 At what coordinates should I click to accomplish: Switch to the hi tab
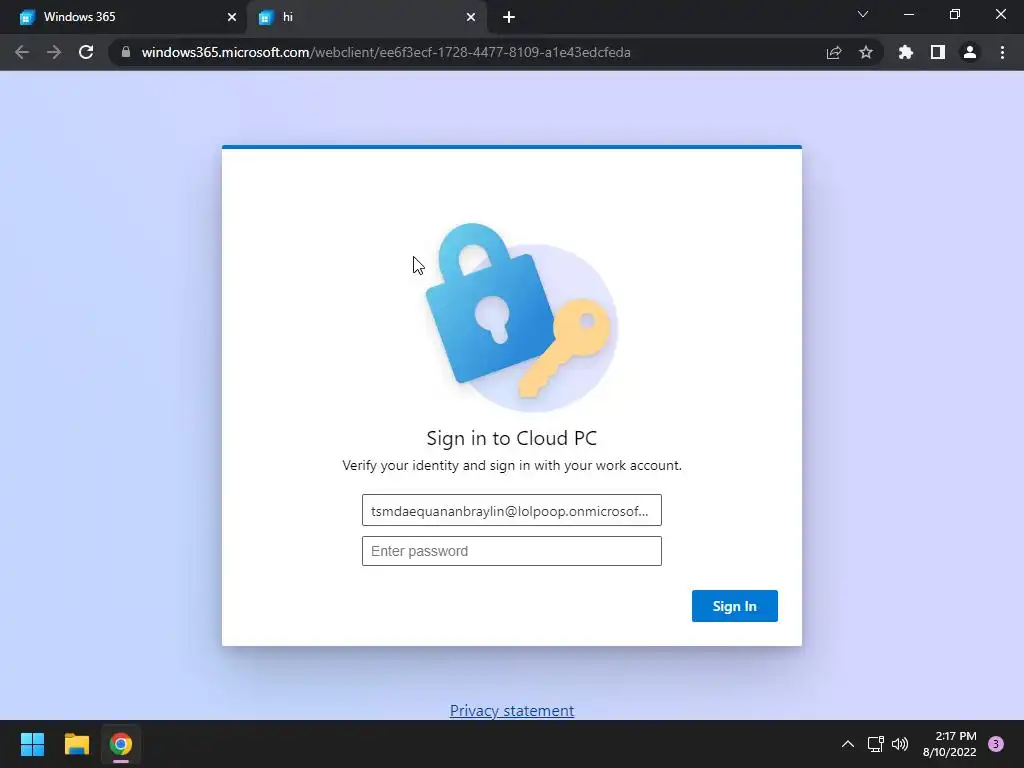coord(366,17)
